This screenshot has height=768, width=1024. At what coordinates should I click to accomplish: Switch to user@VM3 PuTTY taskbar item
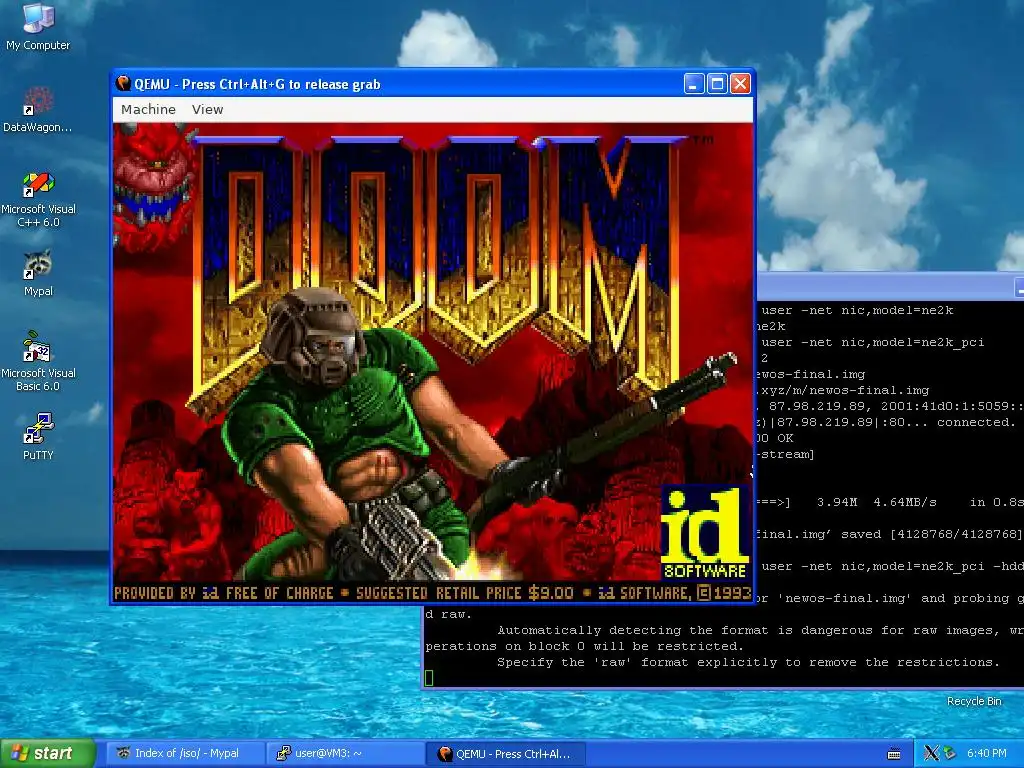click(x=345, y=754)
